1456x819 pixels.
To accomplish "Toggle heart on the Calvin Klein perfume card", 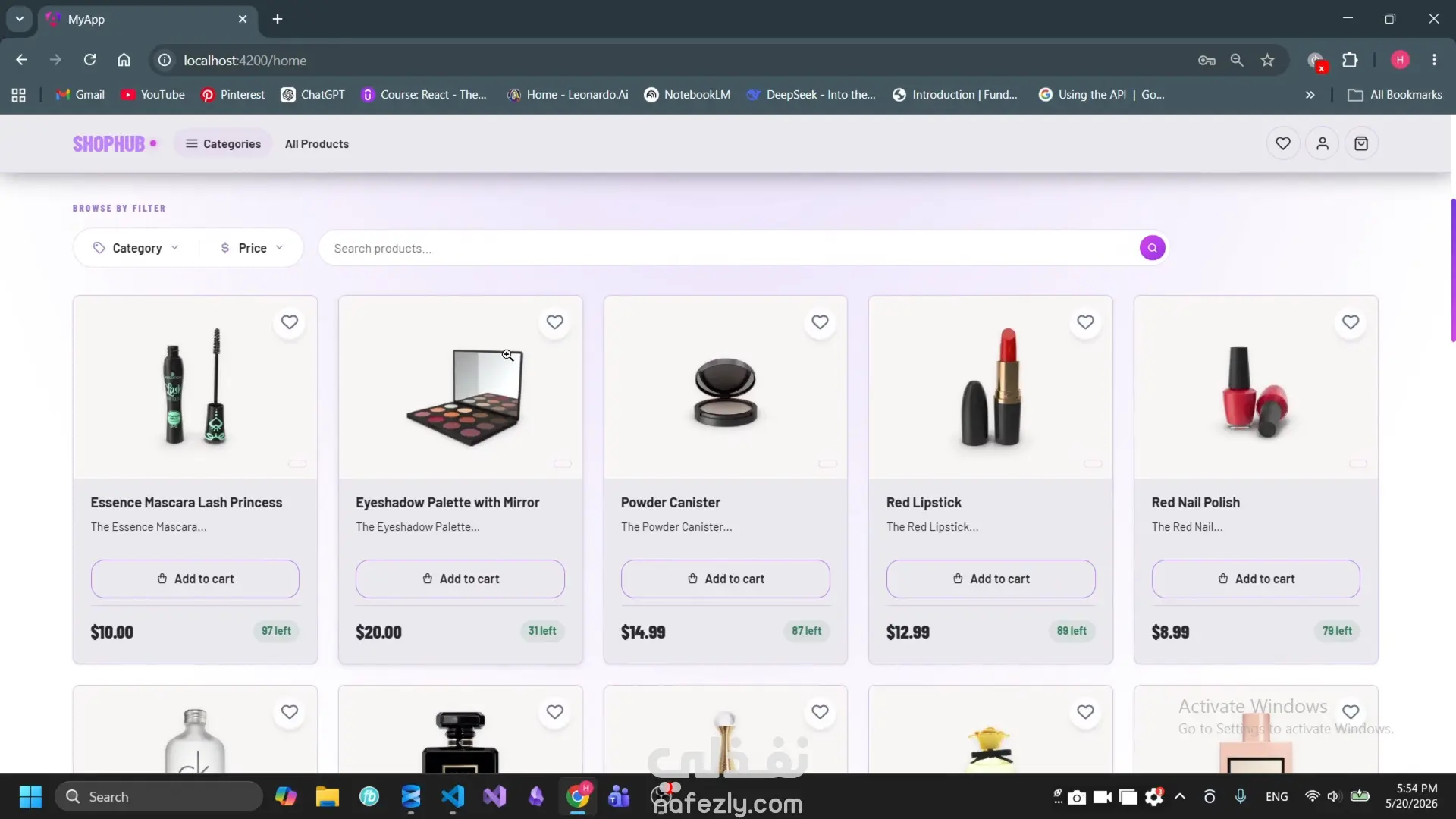I will [x=290, y=712].
